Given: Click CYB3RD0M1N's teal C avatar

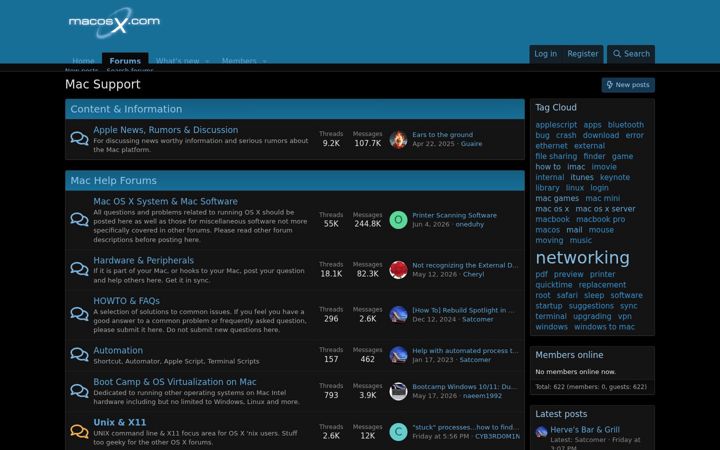Looking at the screenshot, I should 398,432.
